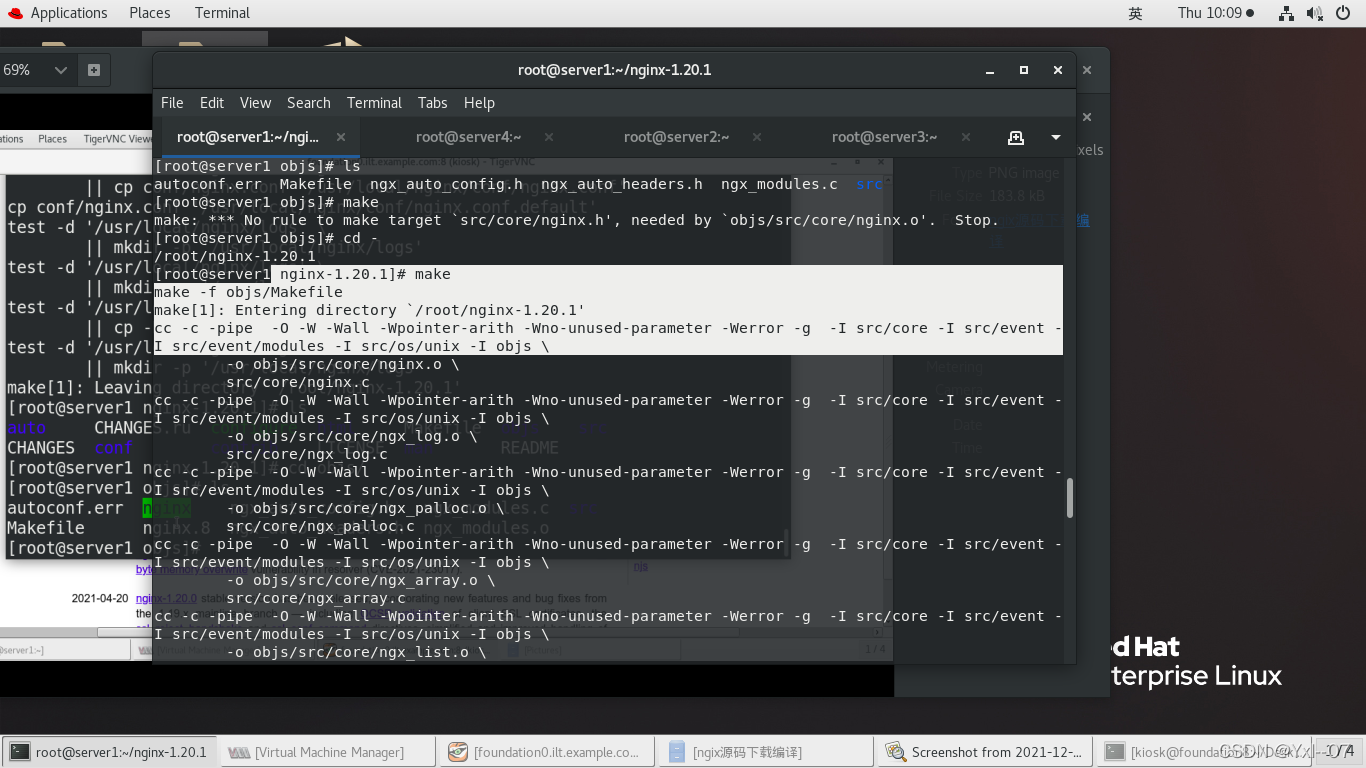Open Screenshot from 2021-12 taskbar window
This screenshot has width=1366, height=768.
pyautogui.click(x=985, y=752)
